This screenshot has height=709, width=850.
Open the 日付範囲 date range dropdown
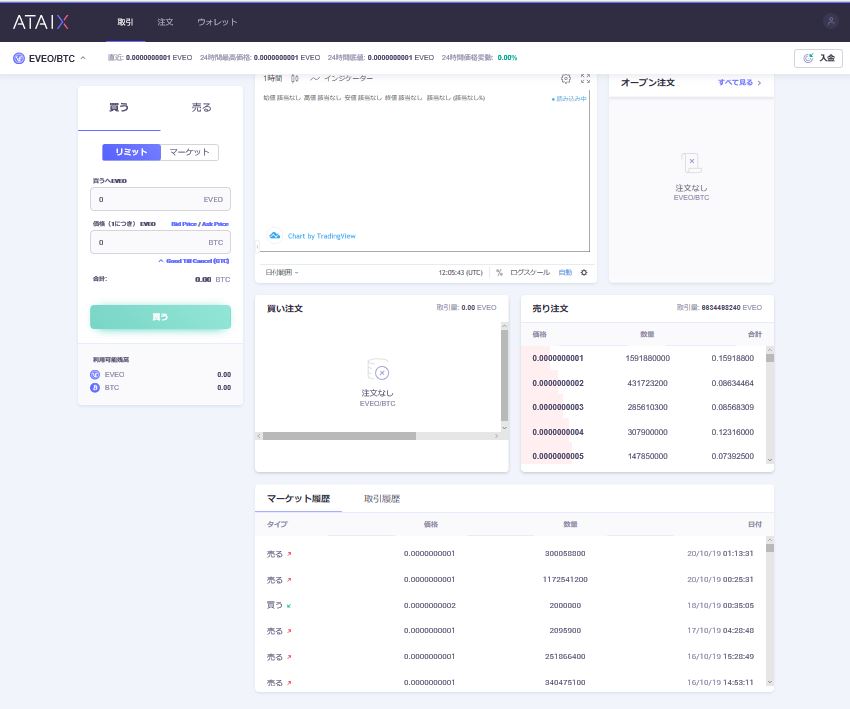pyautogui.click(x=282, y=272)
